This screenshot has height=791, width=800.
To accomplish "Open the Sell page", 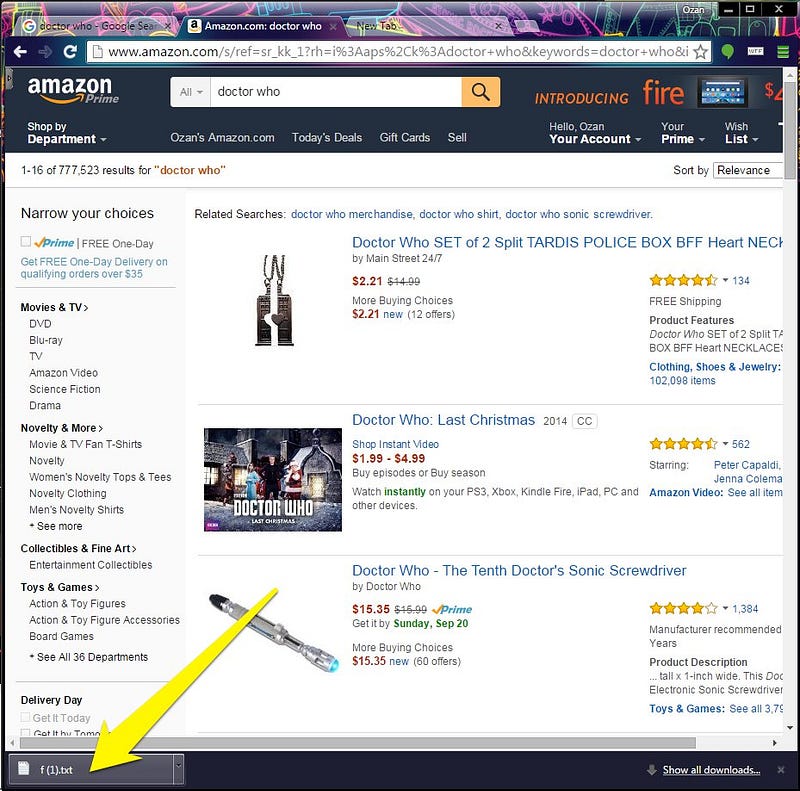I will (x=457, y=138).
